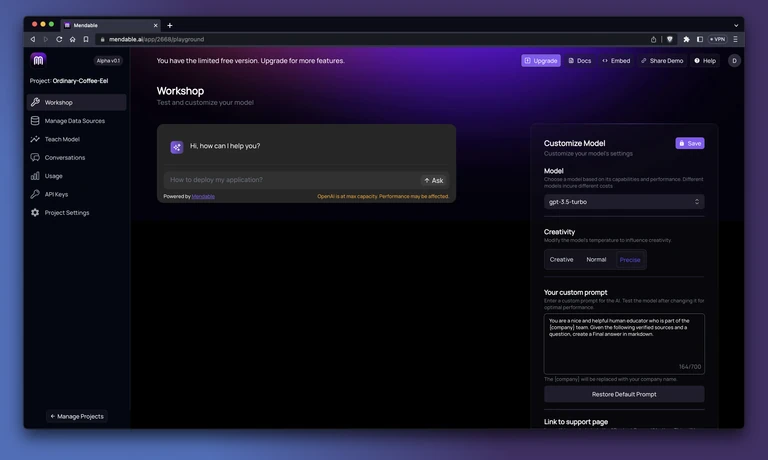Open the user avatar D menu
This screenshot has width=768, height=460.
pyautogui.click(x=734, y=61)
